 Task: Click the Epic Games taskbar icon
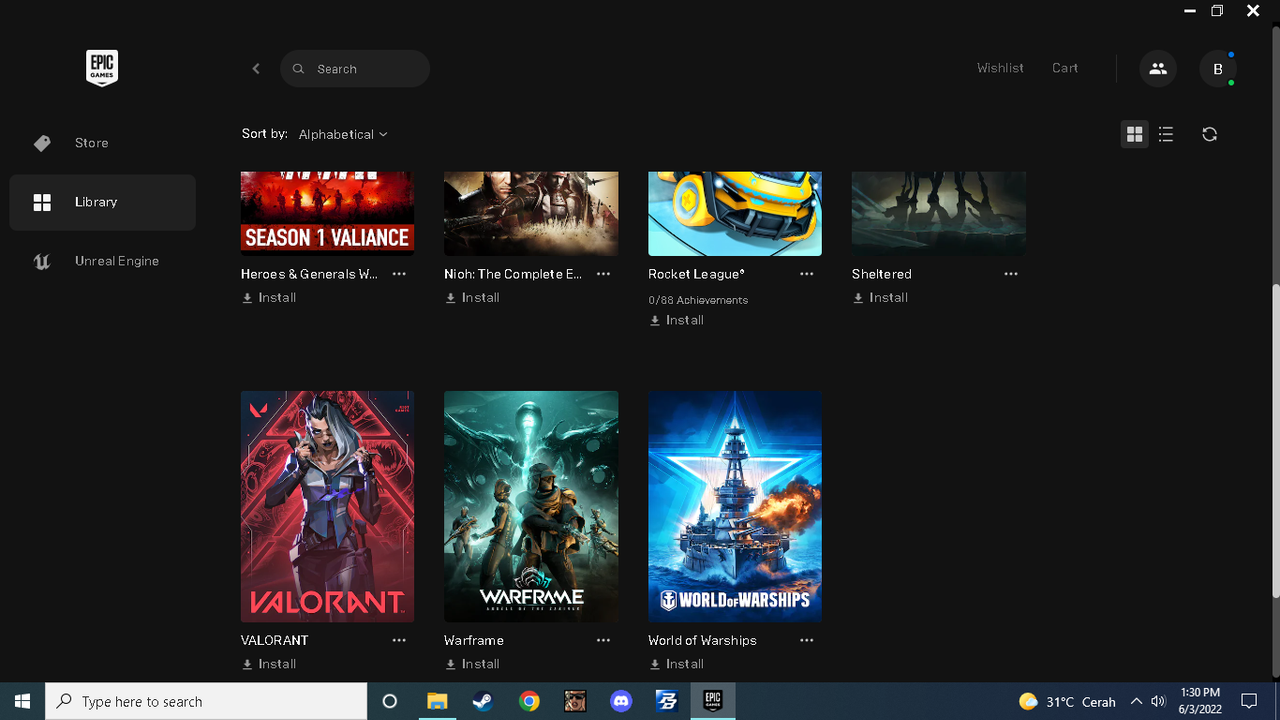[x=713, y=701]
